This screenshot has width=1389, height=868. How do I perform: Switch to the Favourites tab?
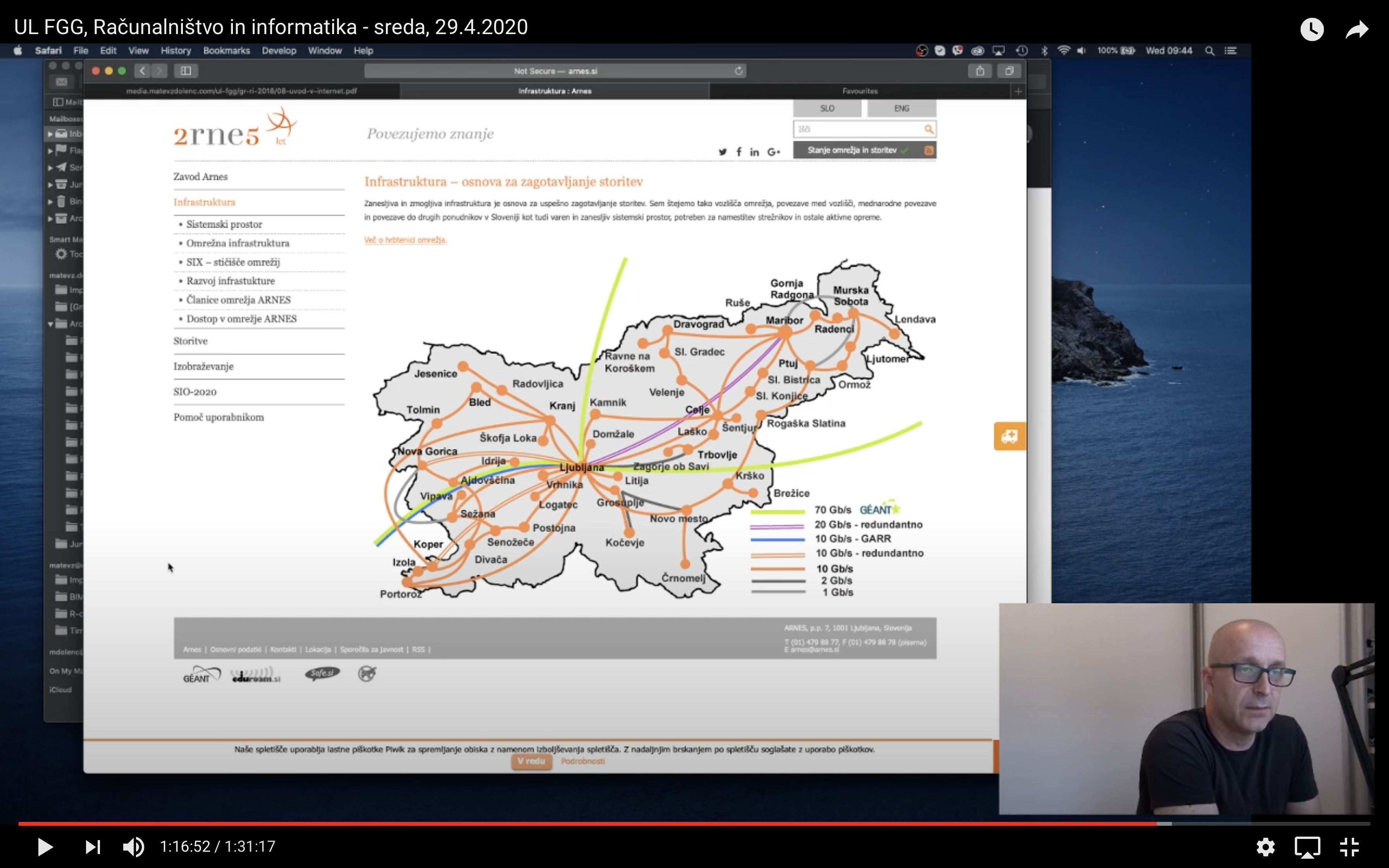point(859,91)
